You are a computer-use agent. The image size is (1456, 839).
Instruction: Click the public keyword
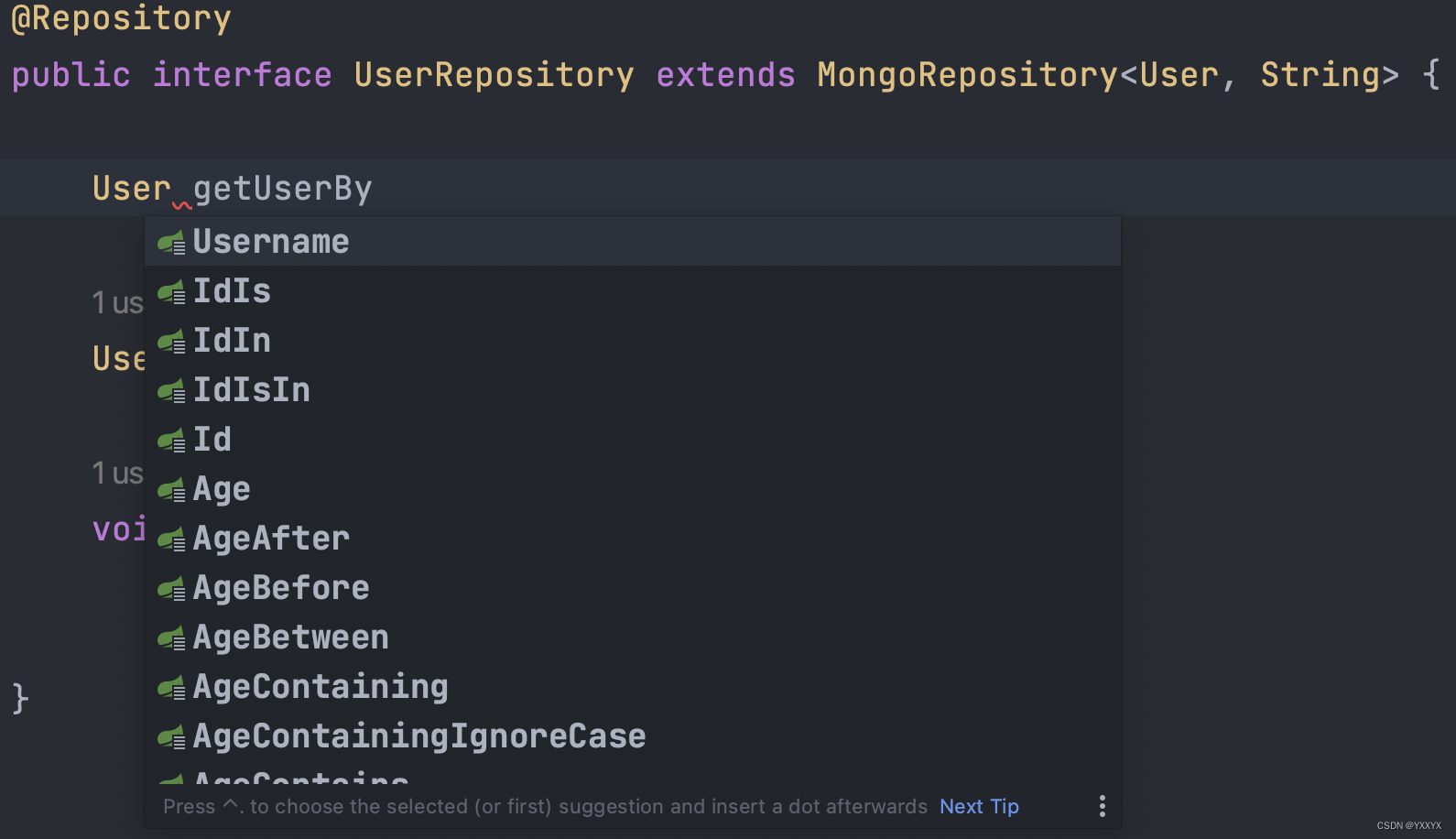click(71, 75)
